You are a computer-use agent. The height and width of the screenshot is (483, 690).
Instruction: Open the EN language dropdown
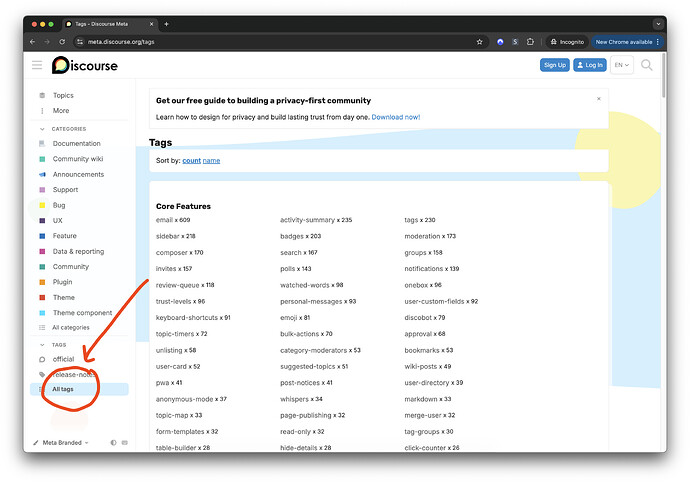point(622,65)
